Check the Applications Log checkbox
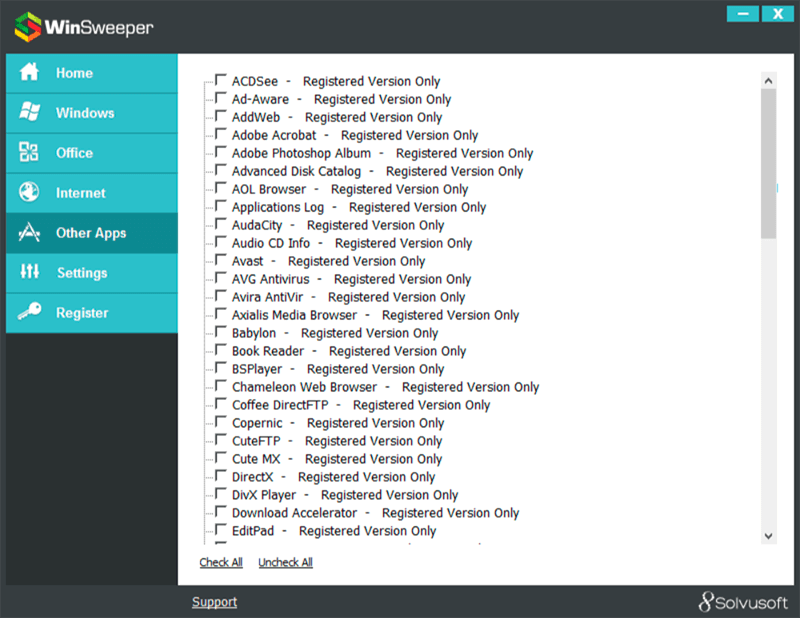Screen dimensions: 800x618 pos(220,206)
